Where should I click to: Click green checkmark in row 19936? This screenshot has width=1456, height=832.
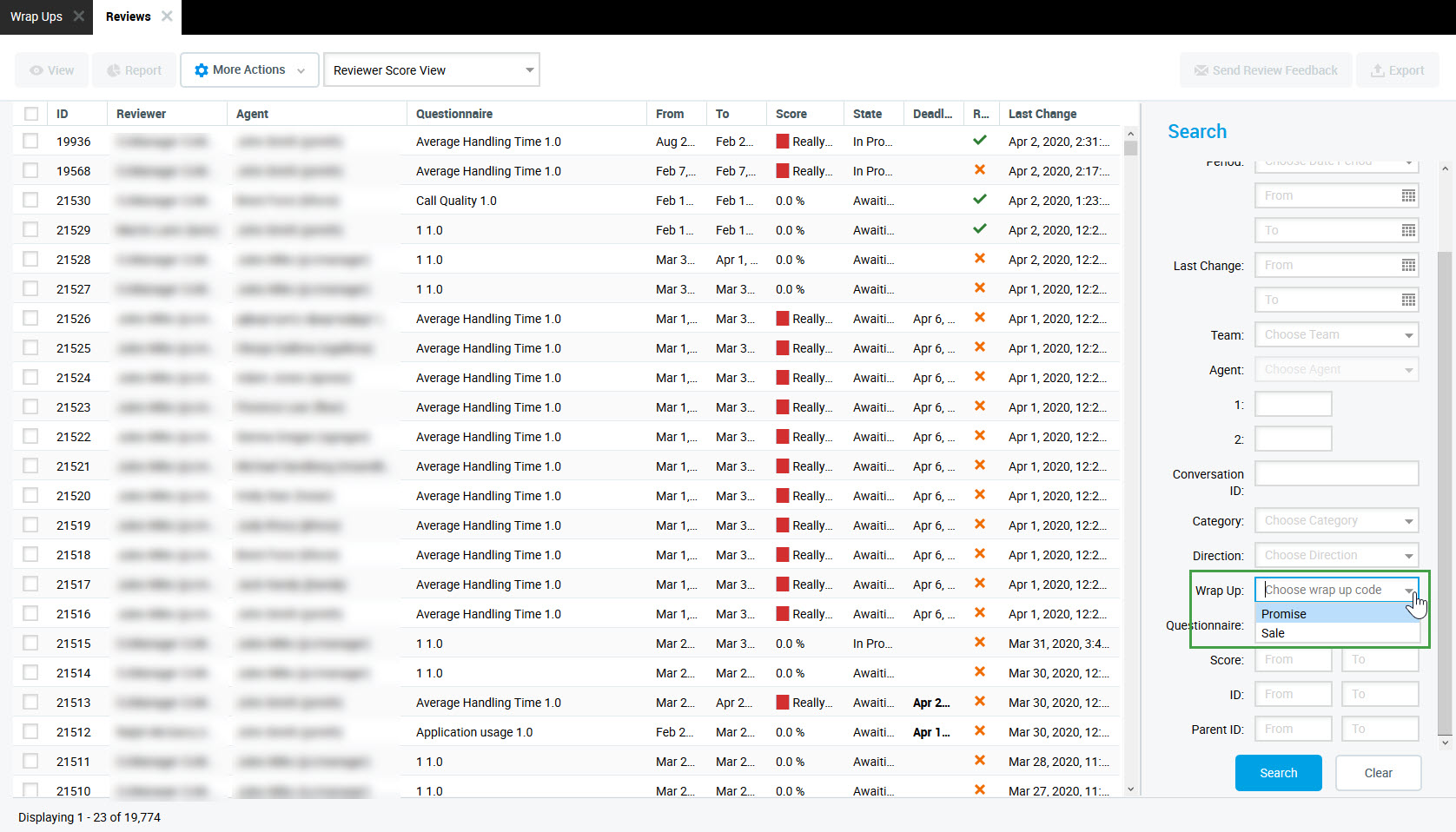980,141
